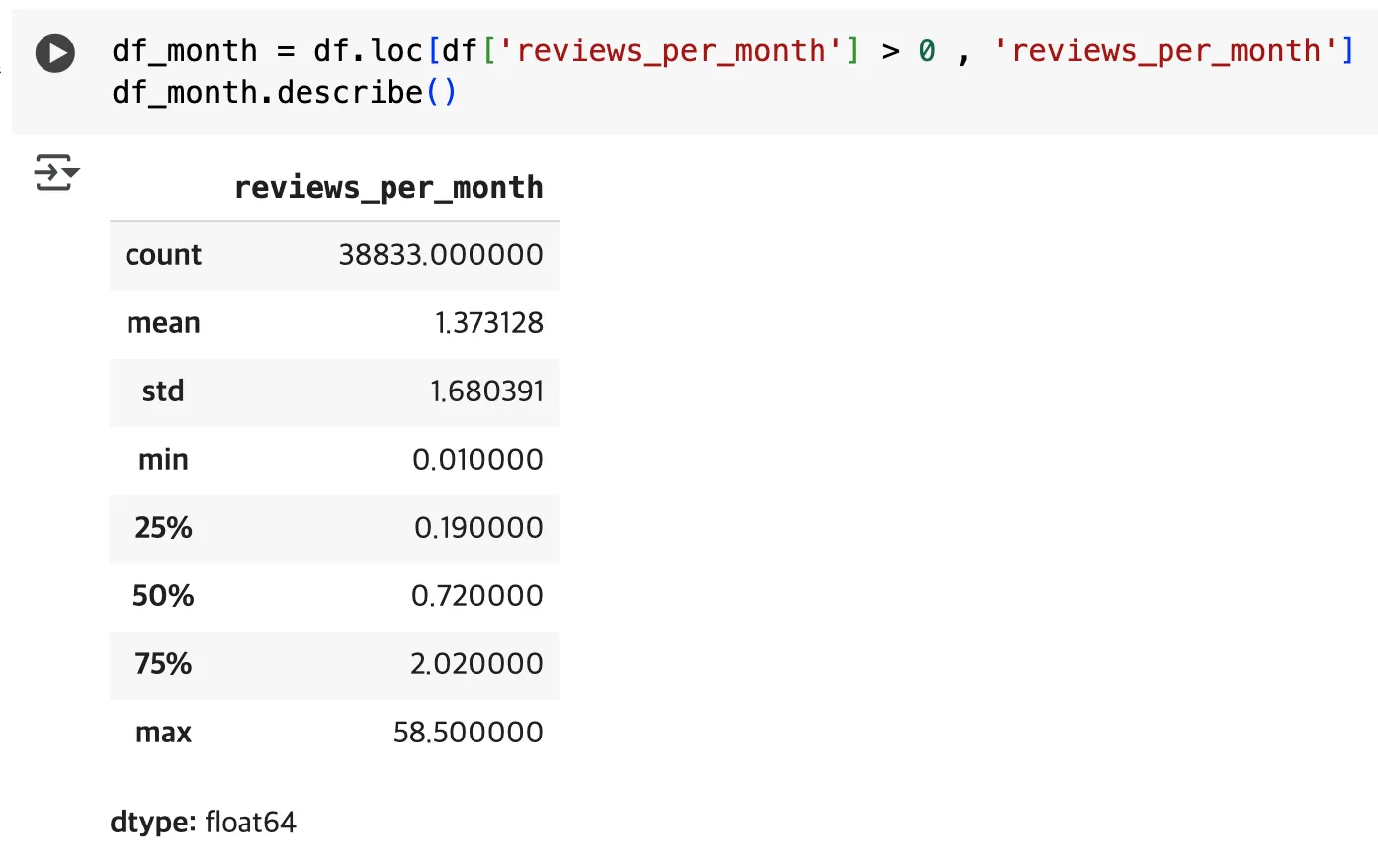Click the dtype: float64 text

point(203,823)
